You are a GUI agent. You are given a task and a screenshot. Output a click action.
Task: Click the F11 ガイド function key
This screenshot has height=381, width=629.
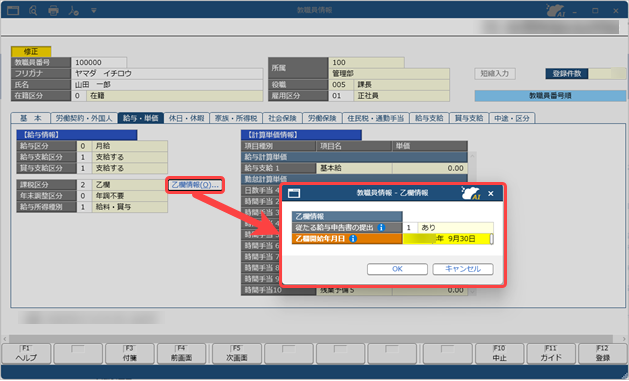[x=551, y=354]
